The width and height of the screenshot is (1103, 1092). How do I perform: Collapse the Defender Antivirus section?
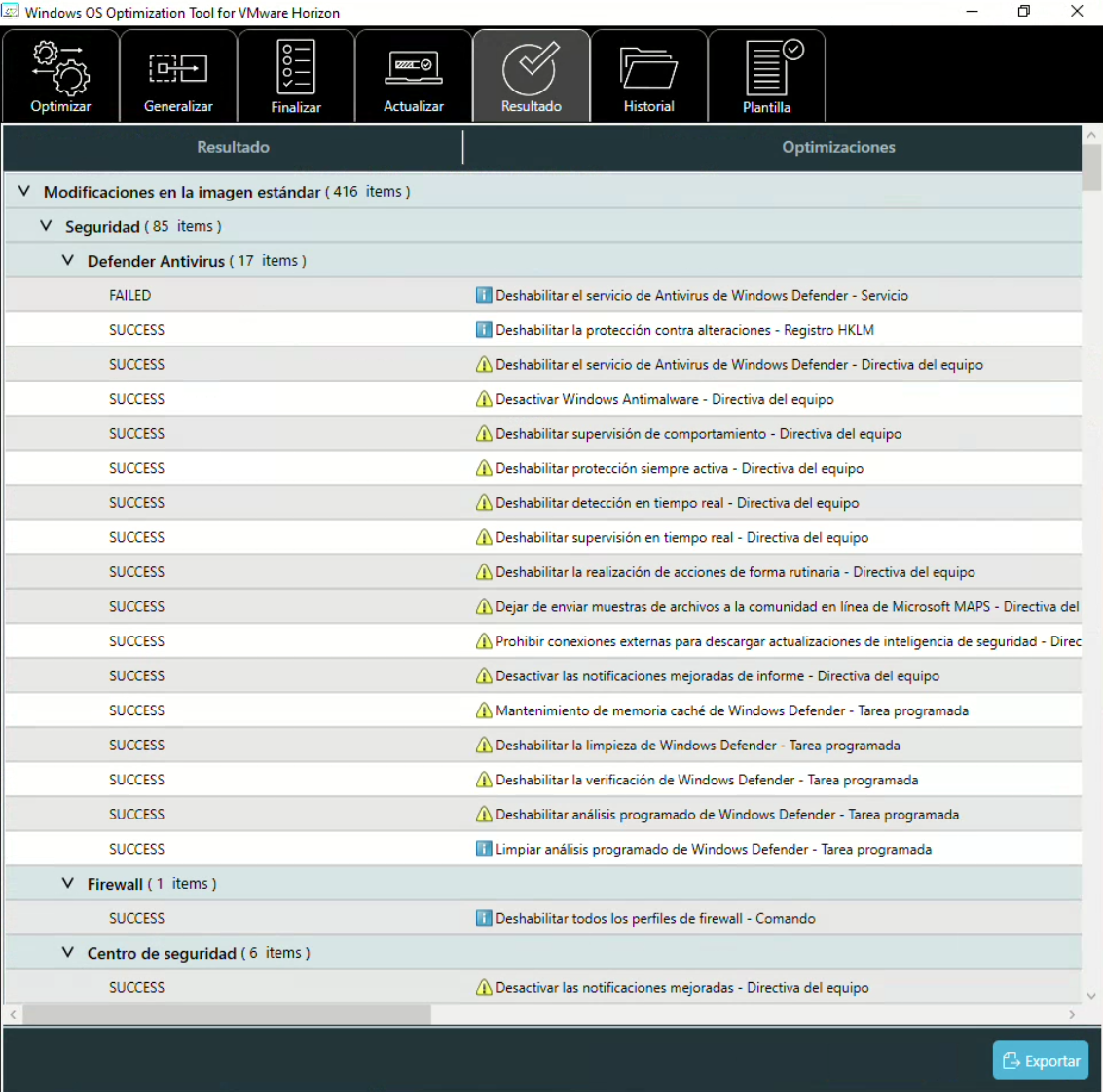(x=68, y=261)
